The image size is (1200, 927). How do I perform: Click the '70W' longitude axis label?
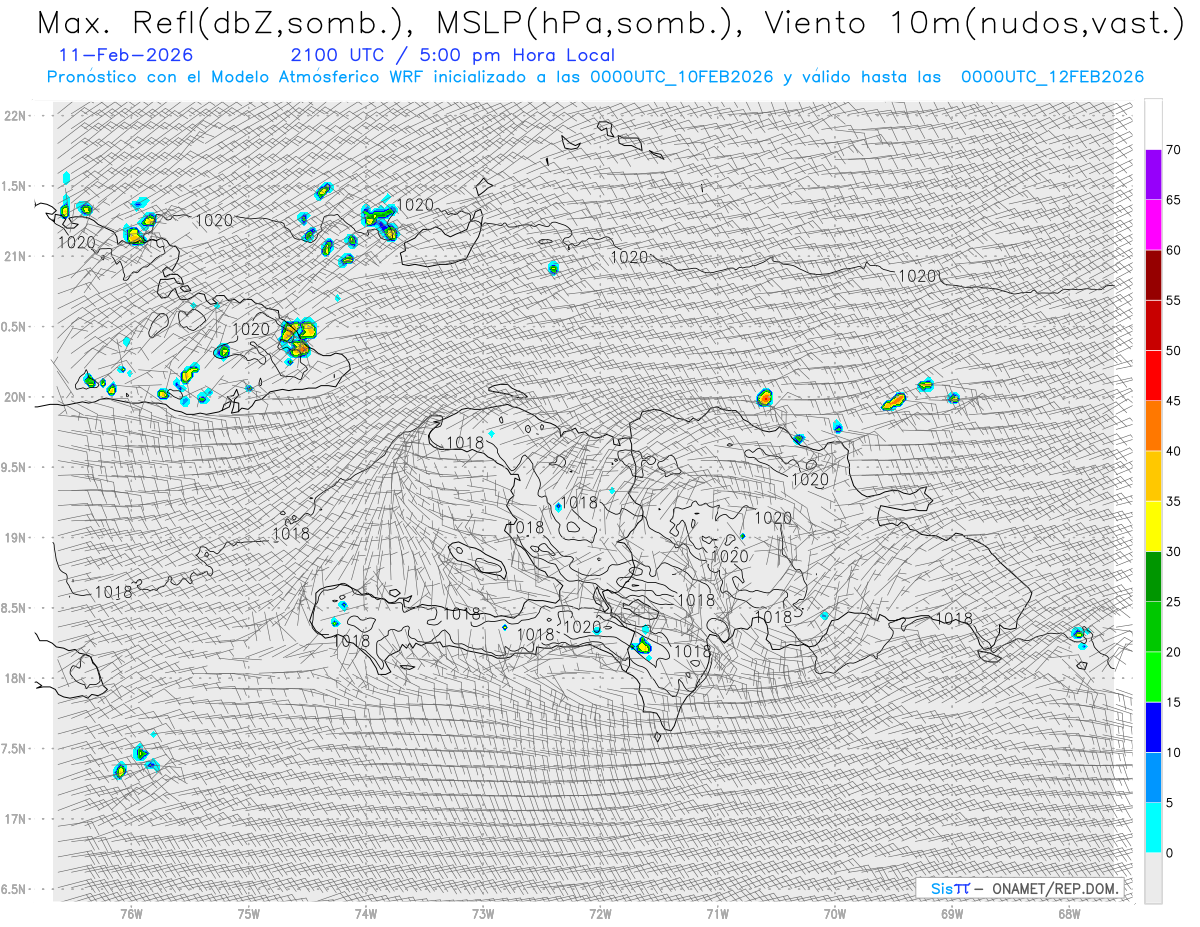tap(835, 914)
